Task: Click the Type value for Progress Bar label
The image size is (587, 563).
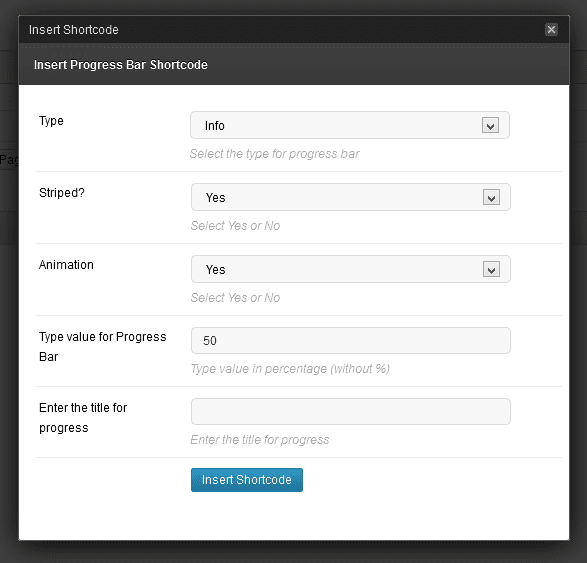Action: click(x=103, y=347)
